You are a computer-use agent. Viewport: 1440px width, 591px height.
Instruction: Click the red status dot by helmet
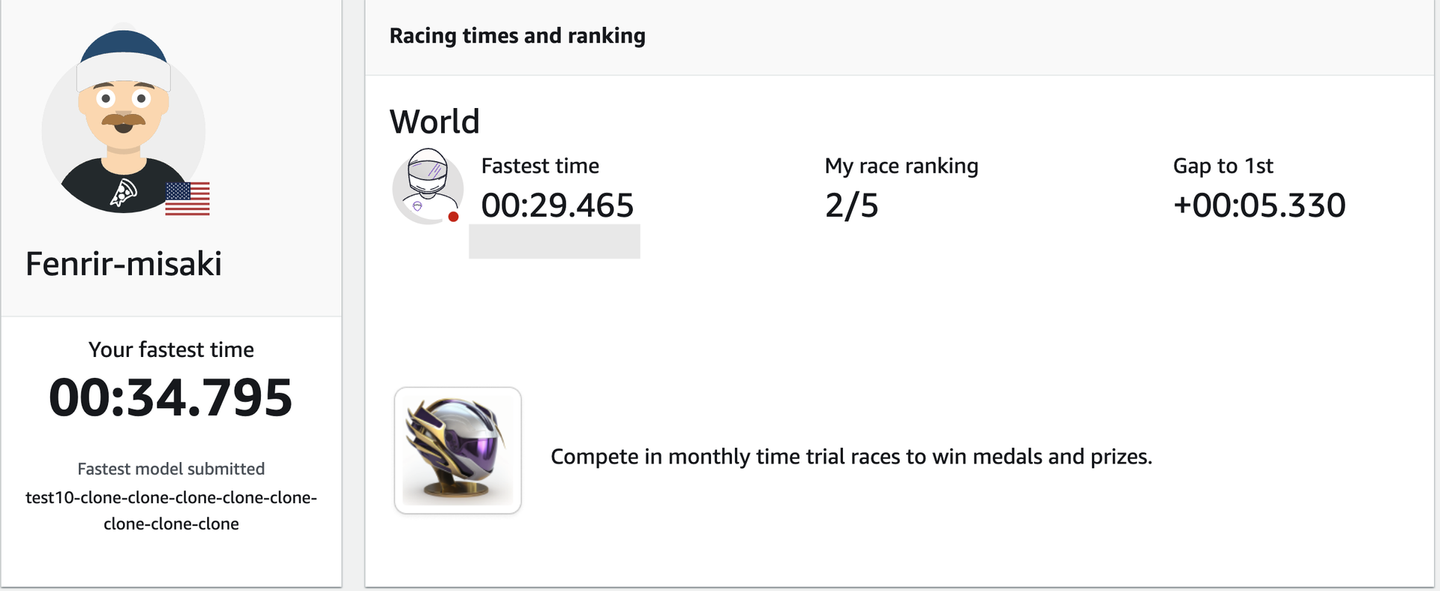pyautogui.click(x=453, y=216)
